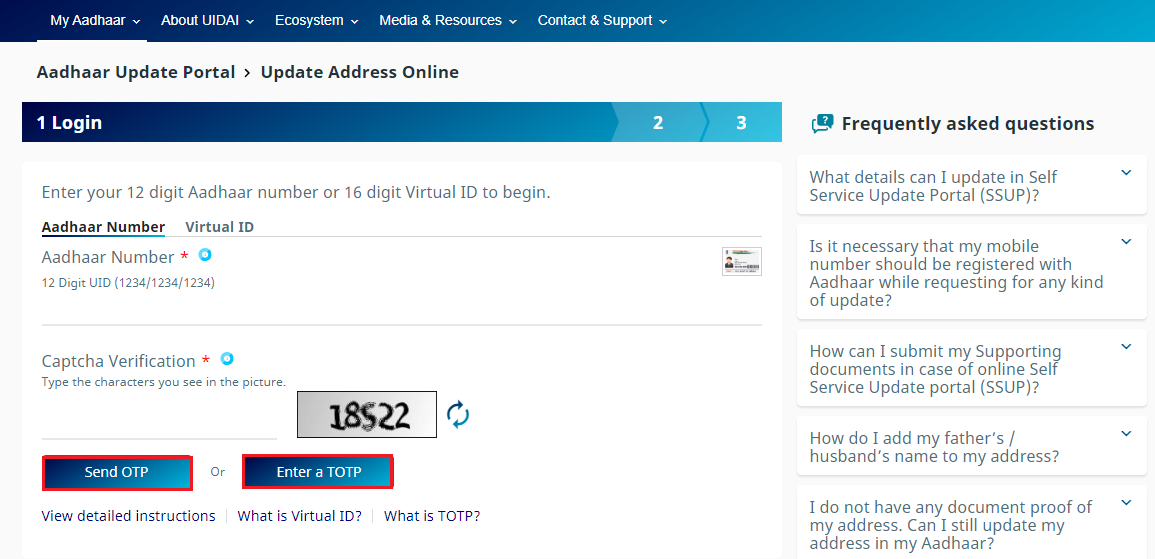Open the My Aadhaar menu

[95, 21]
